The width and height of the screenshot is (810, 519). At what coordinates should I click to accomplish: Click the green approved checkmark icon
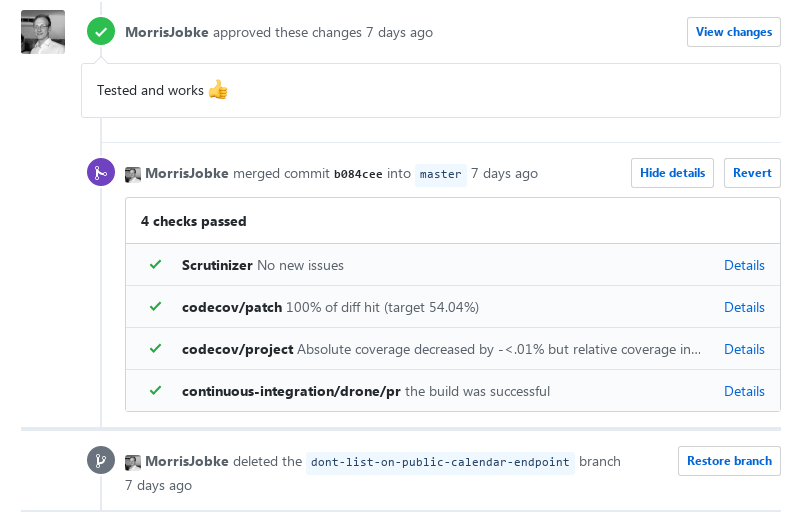pyautogui.click(x=101, y=32)
